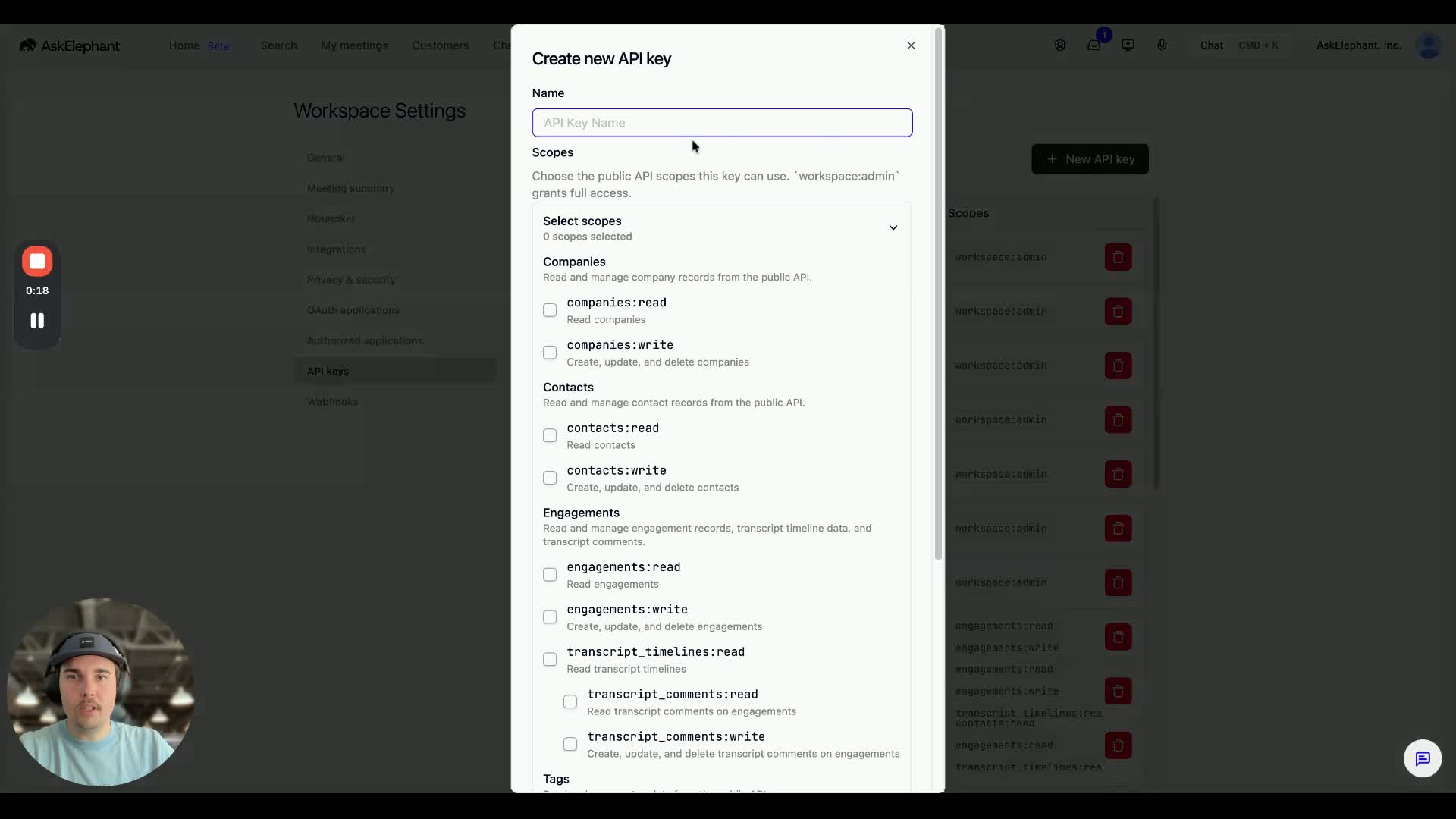Open the inbox notifications icon
Image resolution: width=1456 pixels, height=819 pixels.
1094,45
